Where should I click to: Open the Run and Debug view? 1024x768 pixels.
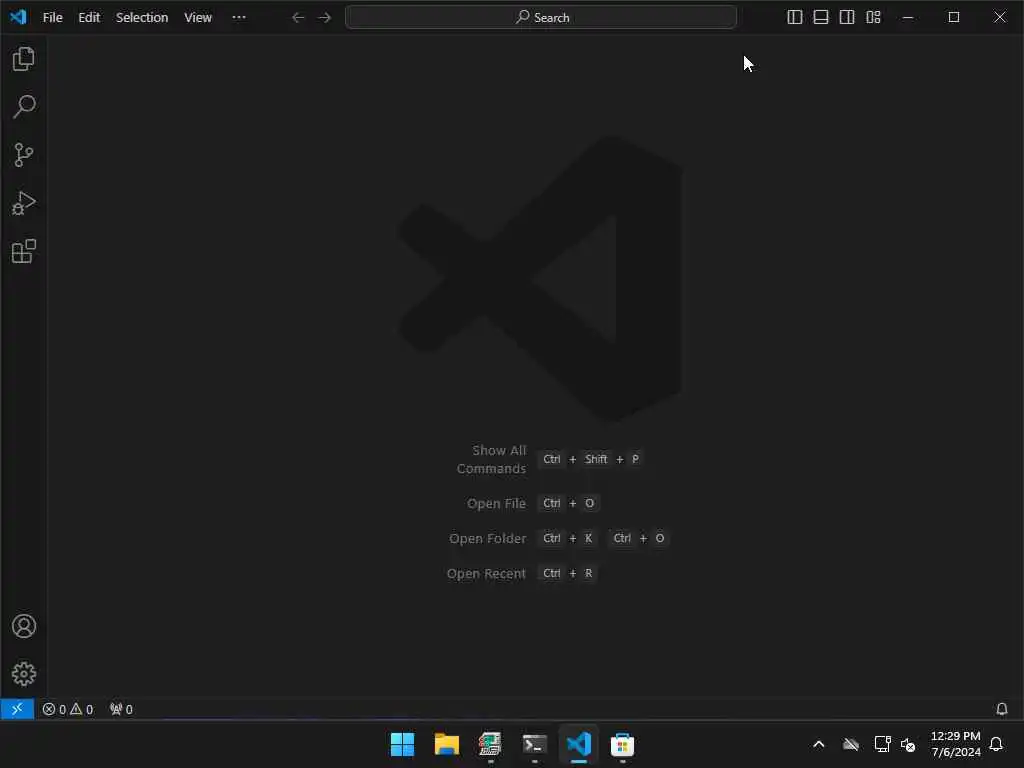24,203
